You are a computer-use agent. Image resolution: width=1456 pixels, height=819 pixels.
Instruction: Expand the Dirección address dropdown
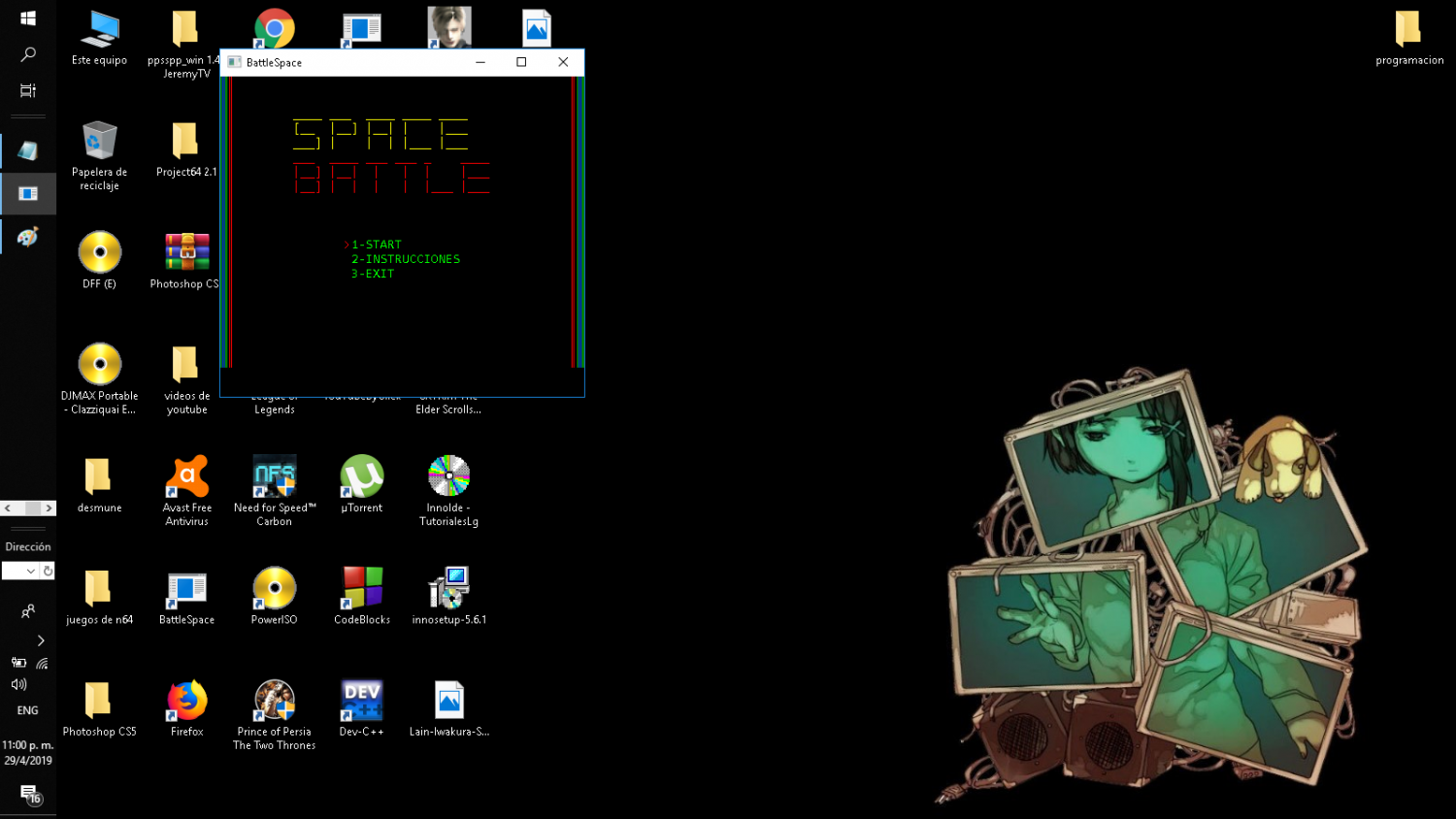31,571
